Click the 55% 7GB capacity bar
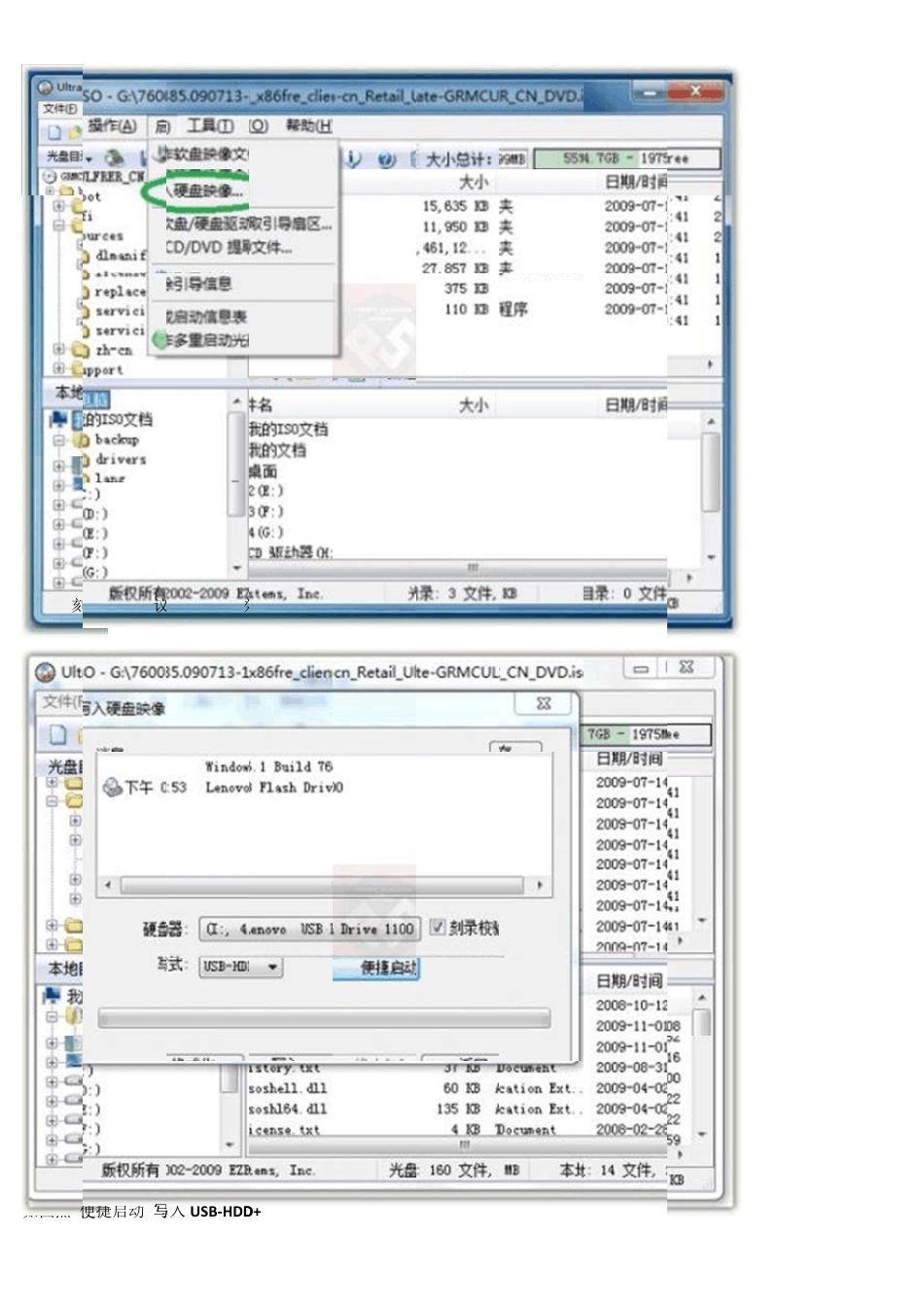Screen dimensions: 924x1307 627,158
